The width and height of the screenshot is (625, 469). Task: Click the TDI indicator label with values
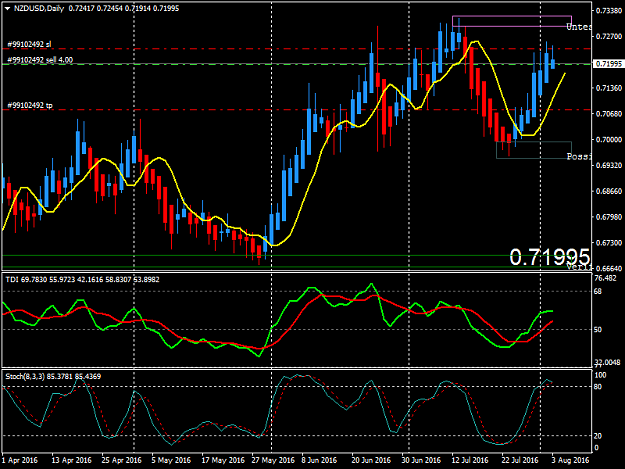(82, 280)
